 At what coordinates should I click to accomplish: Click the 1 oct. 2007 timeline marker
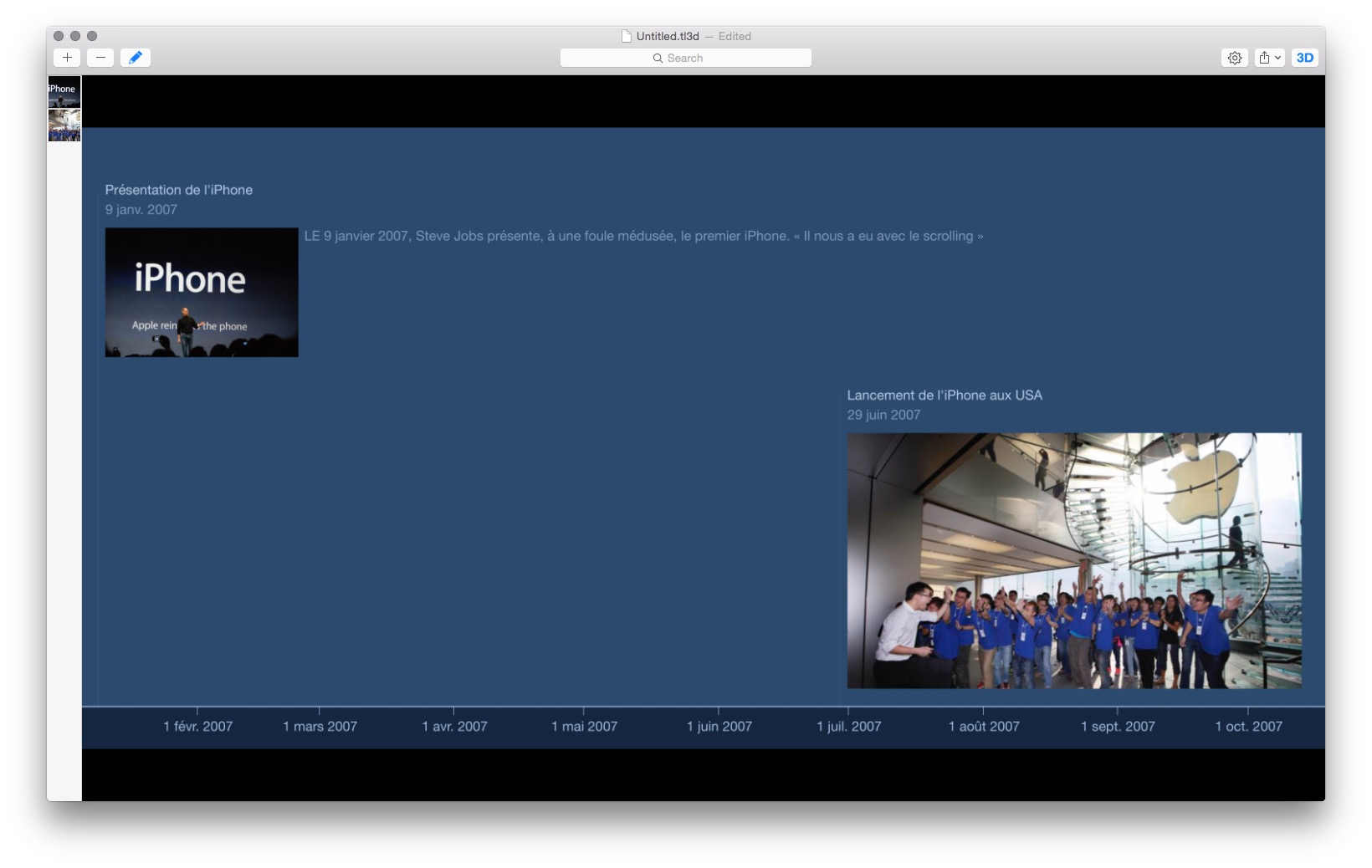(1248, 727)
